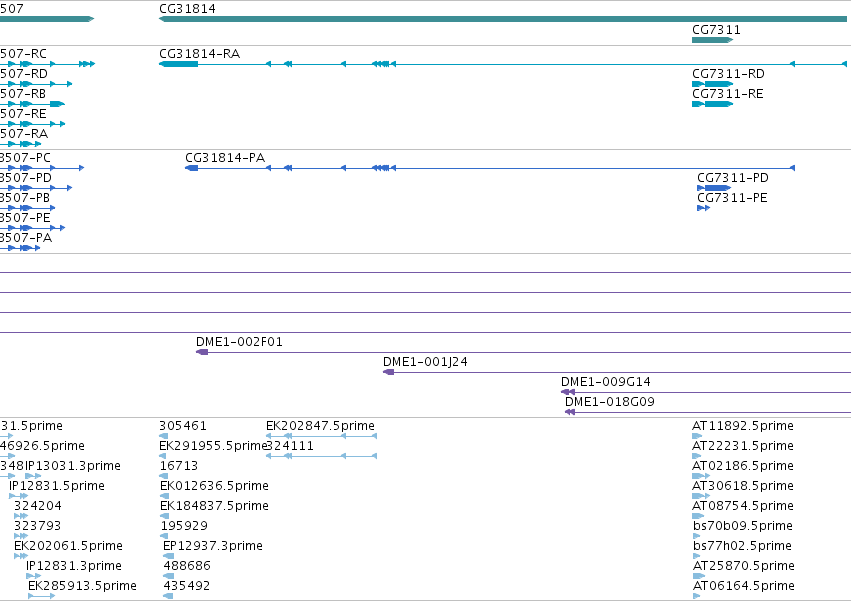Open the CG7311-PE protein label

point(732,198)
